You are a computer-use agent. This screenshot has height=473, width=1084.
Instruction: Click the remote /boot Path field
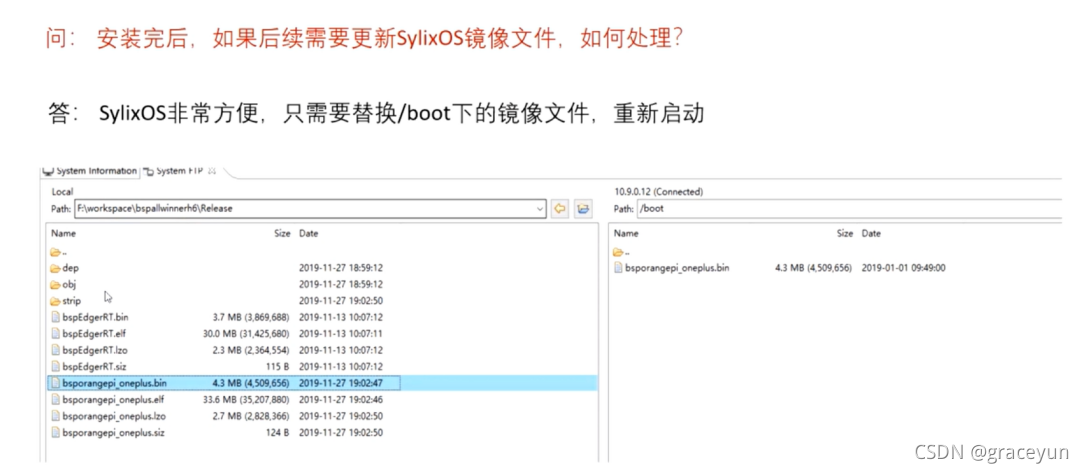pos(849,208)
